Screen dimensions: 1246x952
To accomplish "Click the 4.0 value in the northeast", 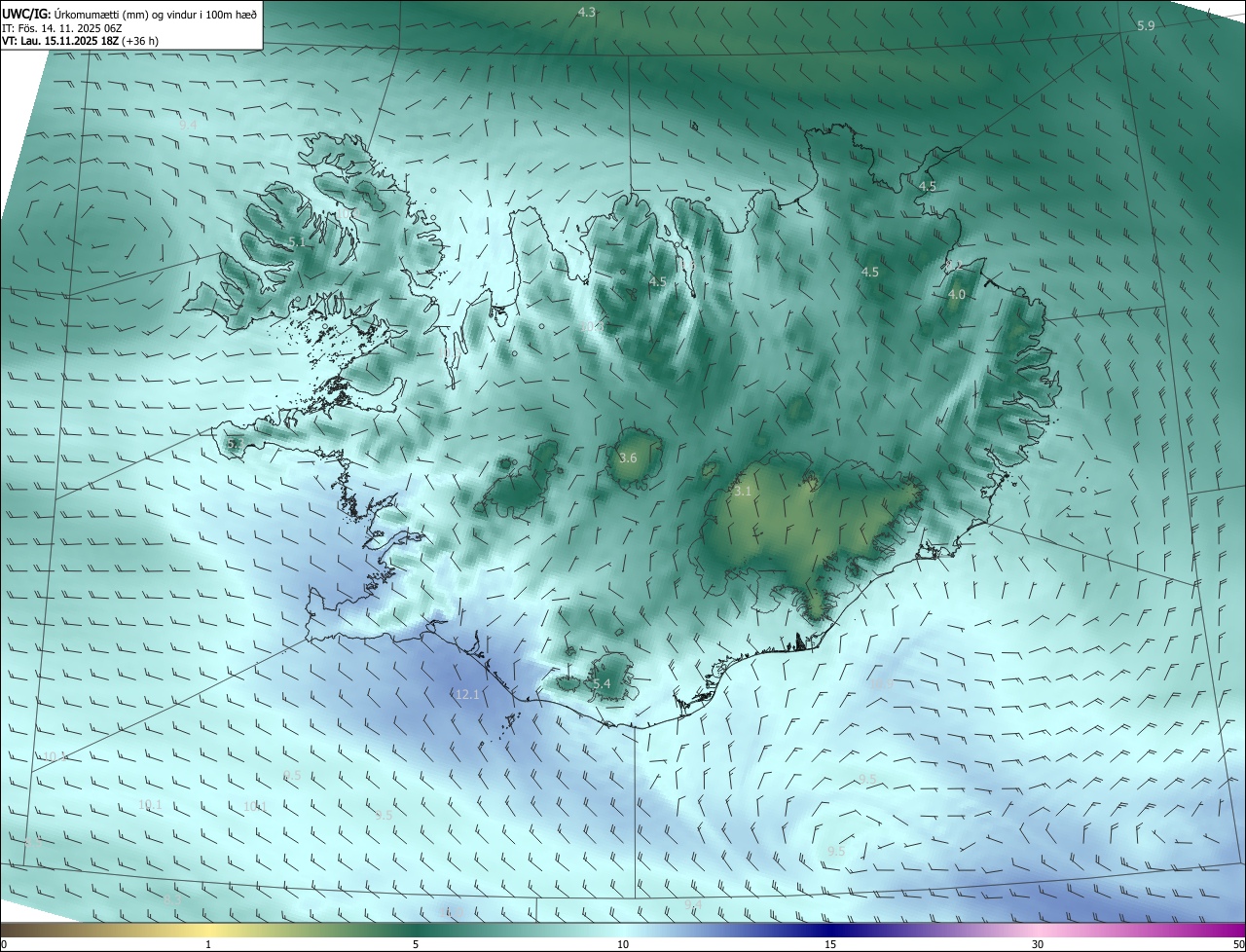I will [x=957, y=294].
